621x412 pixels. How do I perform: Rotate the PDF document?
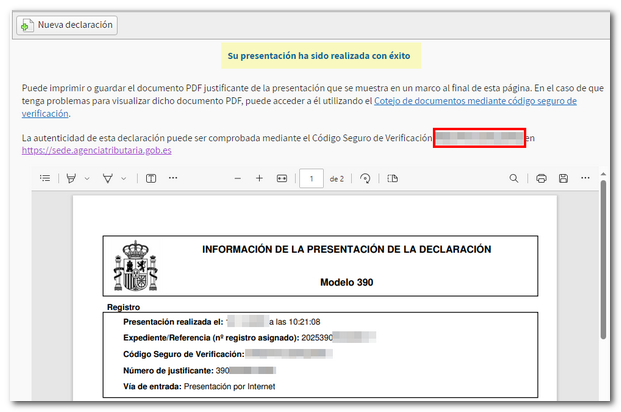pyautogui.click(x=366, y=178)
